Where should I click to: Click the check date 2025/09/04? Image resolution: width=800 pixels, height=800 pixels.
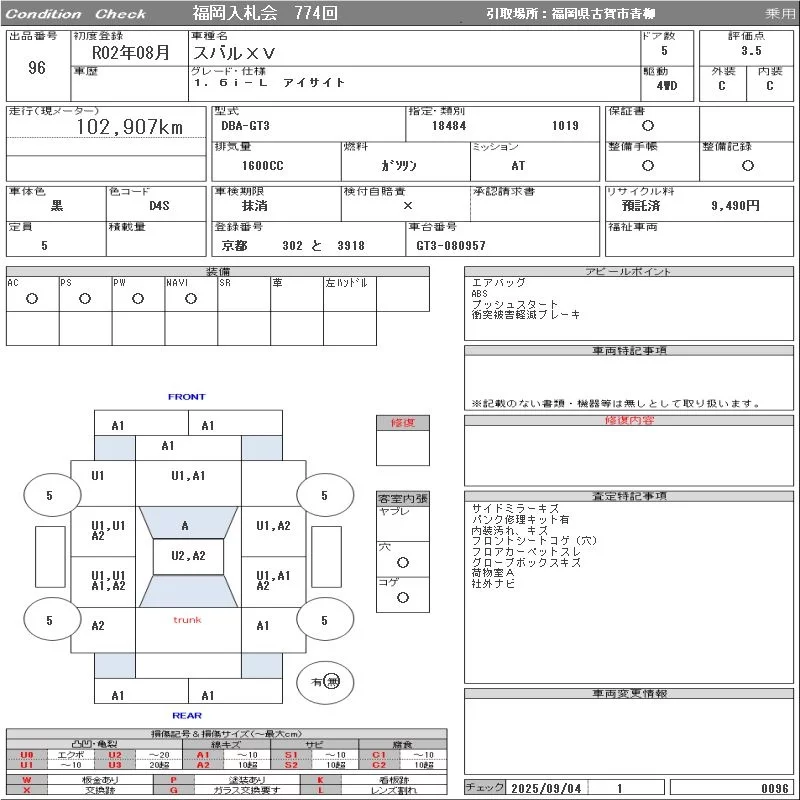(546, 788)
